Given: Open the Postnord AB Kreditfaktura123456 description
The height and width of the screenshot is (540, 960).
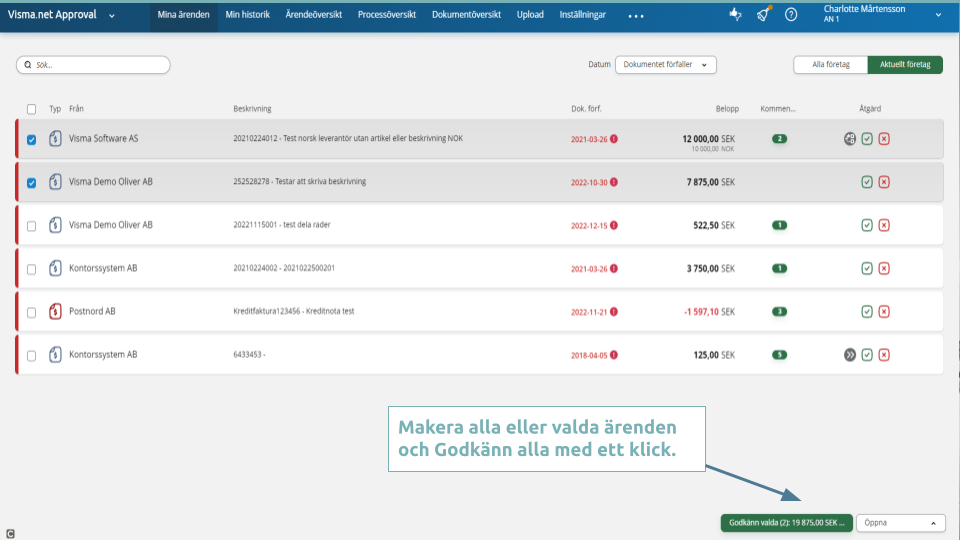Looking at the screenshot, I should [293, 311].
